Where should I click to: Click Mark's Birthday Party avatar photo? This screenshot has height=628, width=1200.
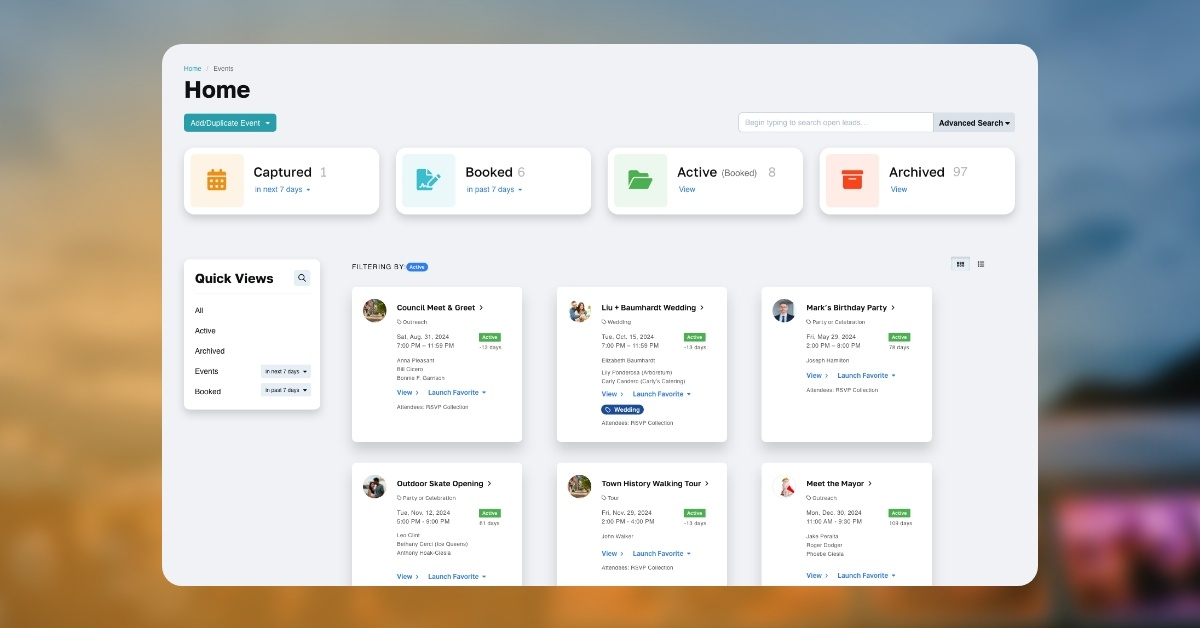pyautogui.click(x=784, y=310)
